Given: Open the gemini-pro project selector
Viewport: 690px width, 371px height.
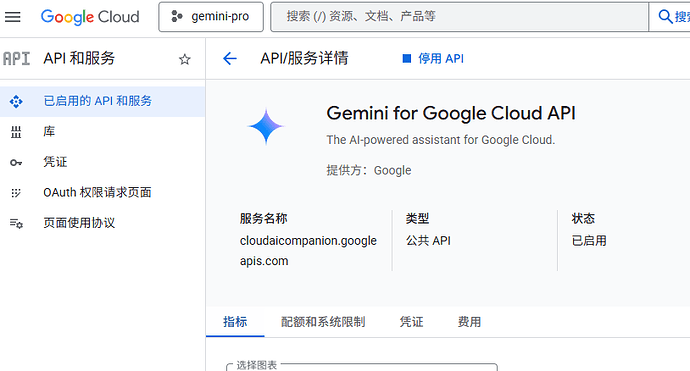Looking at the screenshot, I should [211, 17].
